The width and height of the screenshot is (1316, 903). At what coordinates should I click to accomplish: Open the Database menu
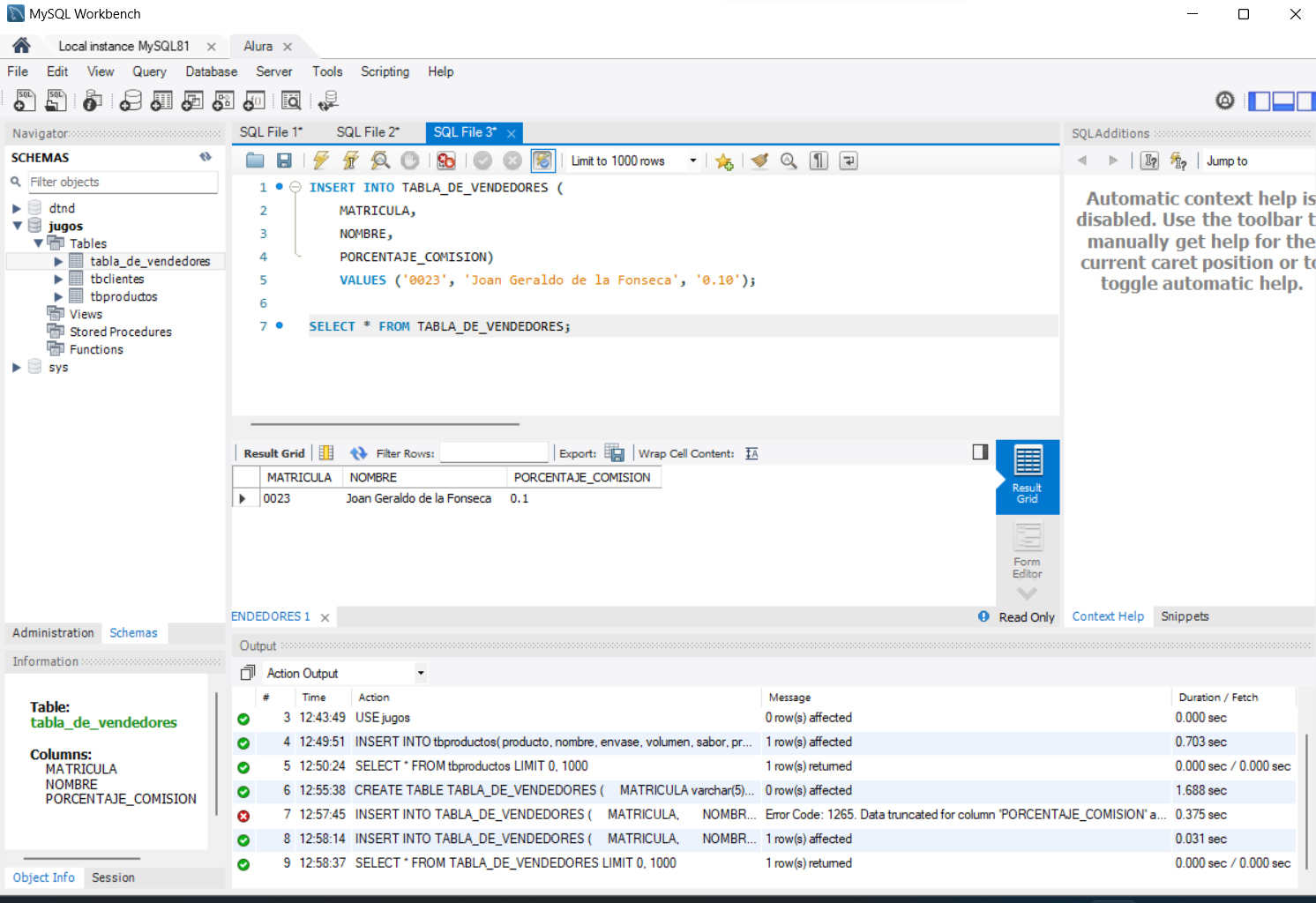pyautogui.click(x=211, y=71)
